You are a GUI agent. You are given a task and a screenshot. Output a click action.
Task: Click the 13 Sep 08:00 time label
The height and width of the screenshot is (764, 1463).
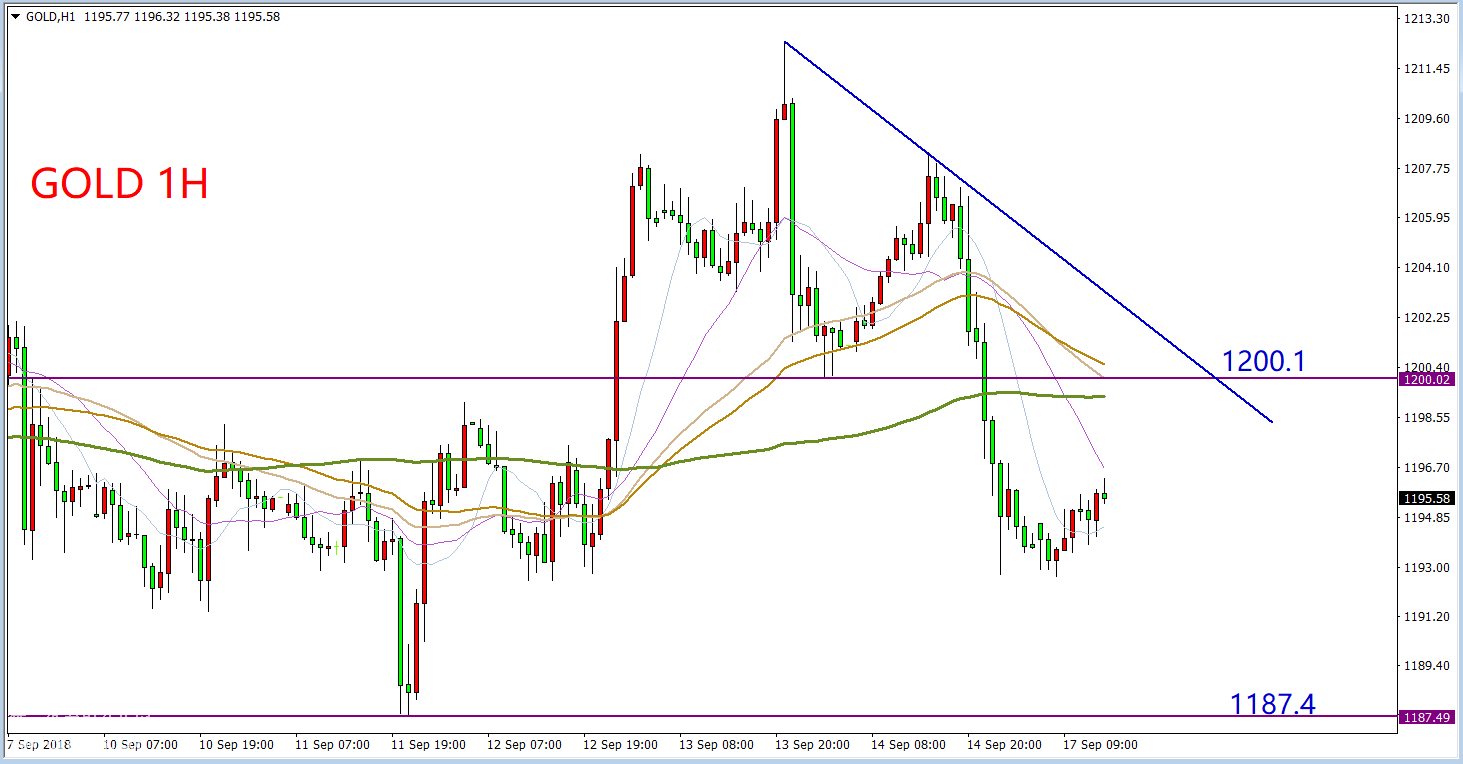(717, 745)
